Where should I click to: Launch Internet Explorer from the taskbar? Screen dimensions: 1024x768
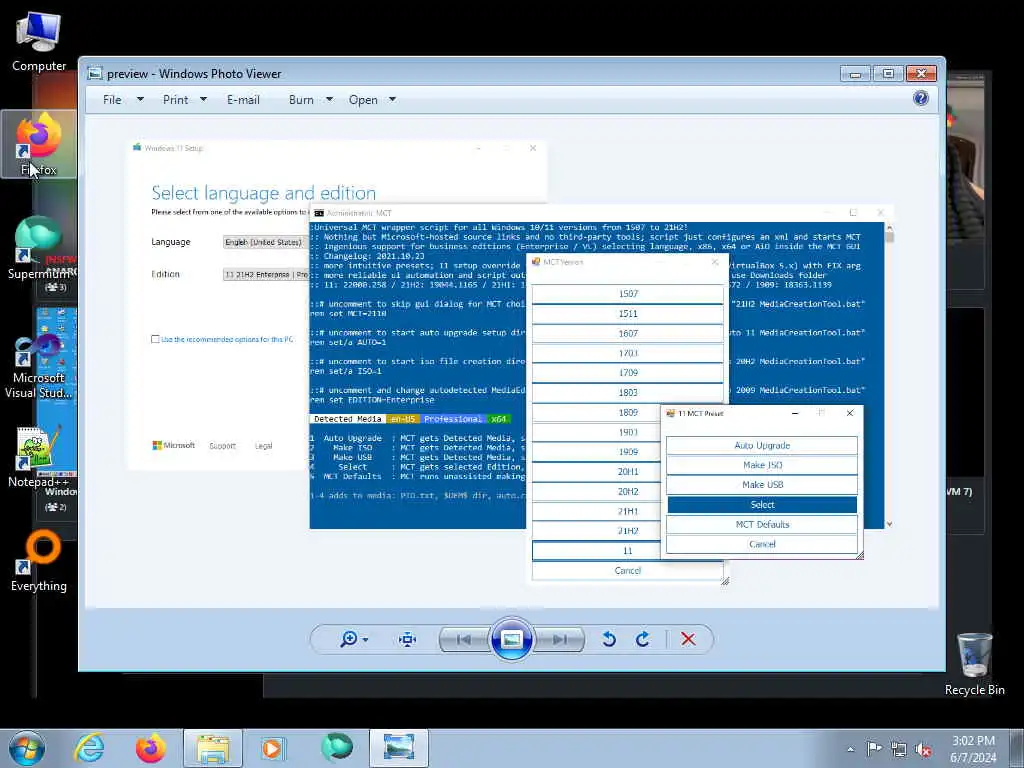[x=89, y=748]
